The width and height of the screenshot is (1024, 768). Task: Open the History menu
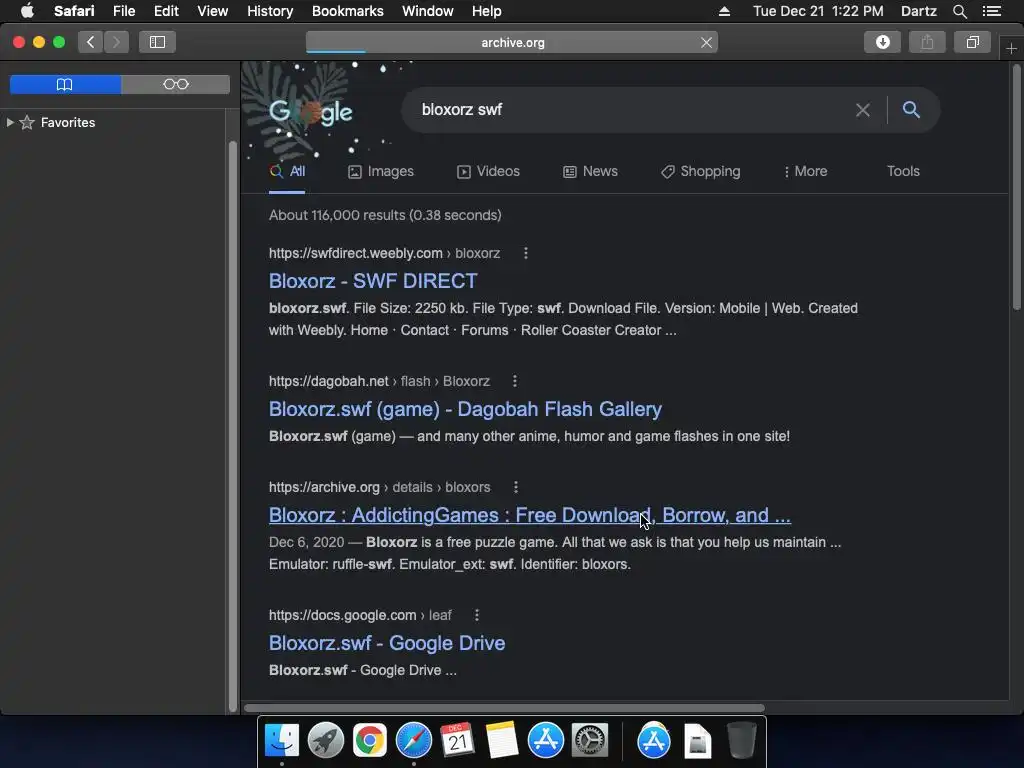(x=270, y=11)
